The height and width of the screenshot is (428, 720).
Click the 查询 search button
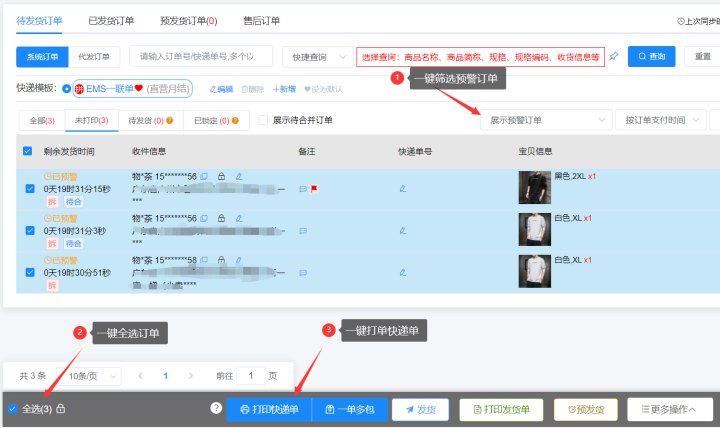[x=652, y=56]
